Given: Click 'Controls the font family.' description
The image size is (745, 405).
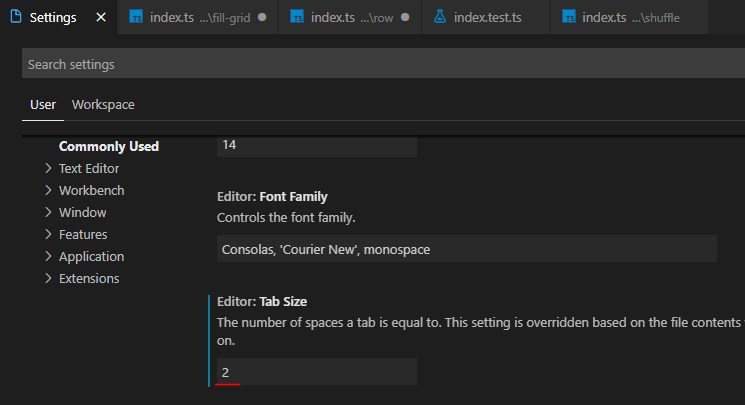Looking at the screenshot, I should (x=286, y=218).
